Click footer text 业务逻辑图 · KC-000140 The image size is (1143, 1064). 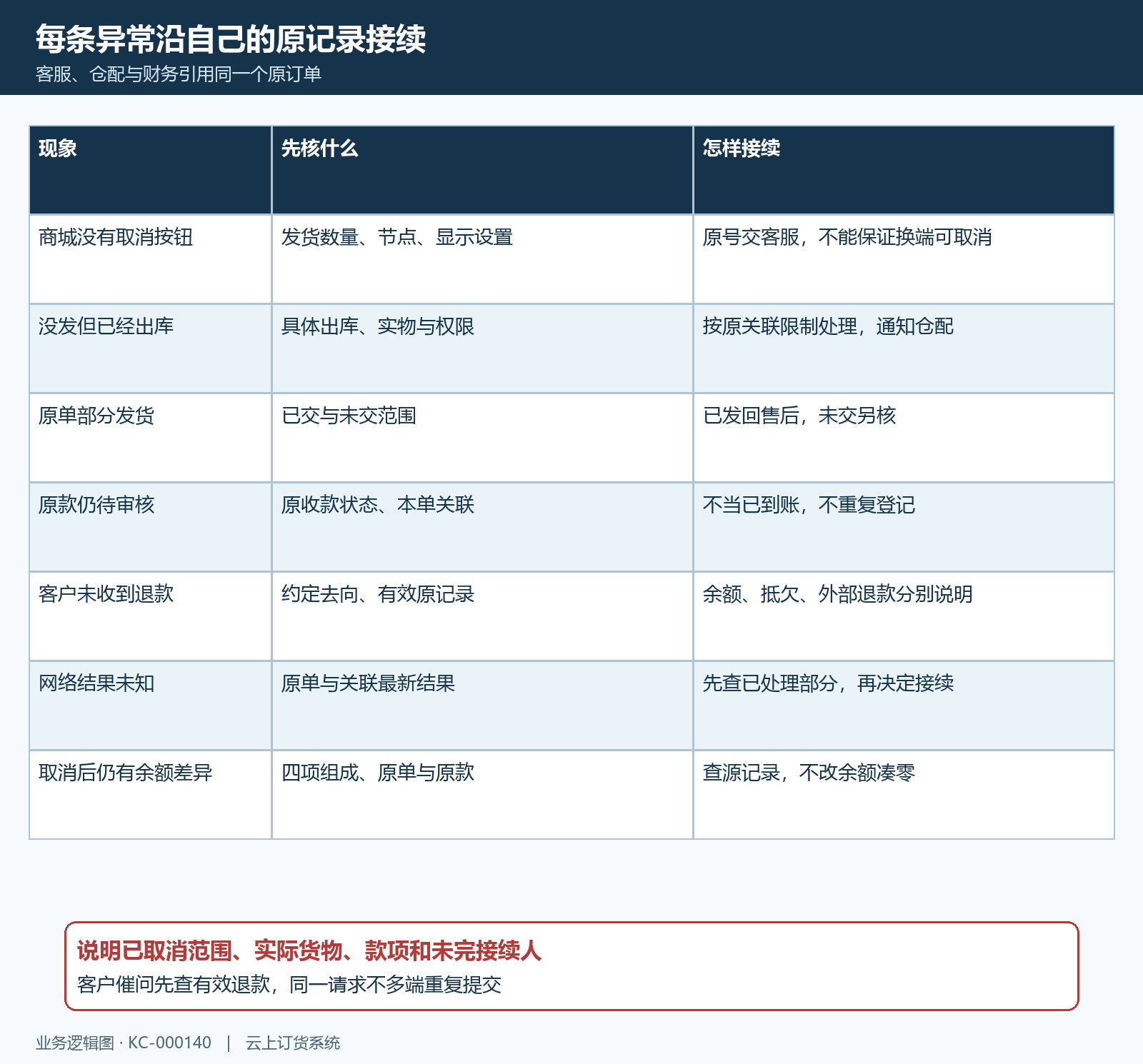(x=124, y=1043)
